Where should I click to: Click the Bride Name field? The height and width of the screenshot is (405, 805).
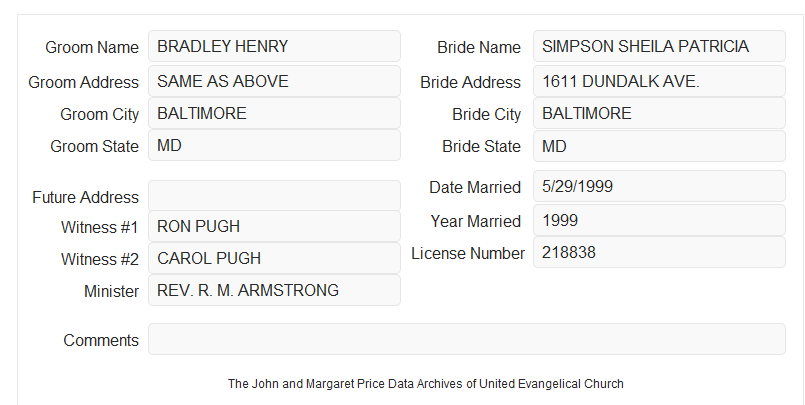tap(659, 46)
